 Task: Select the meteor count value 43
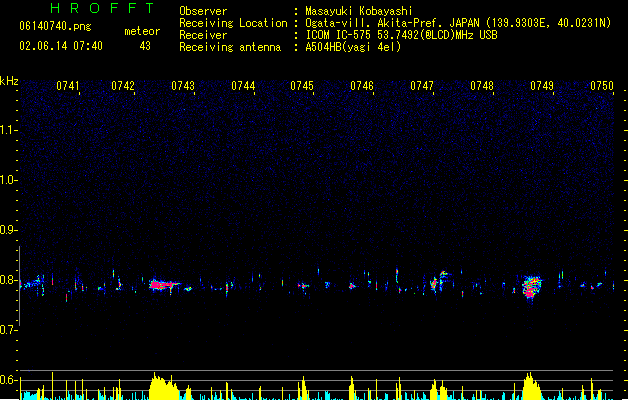(x=145, y=46)
